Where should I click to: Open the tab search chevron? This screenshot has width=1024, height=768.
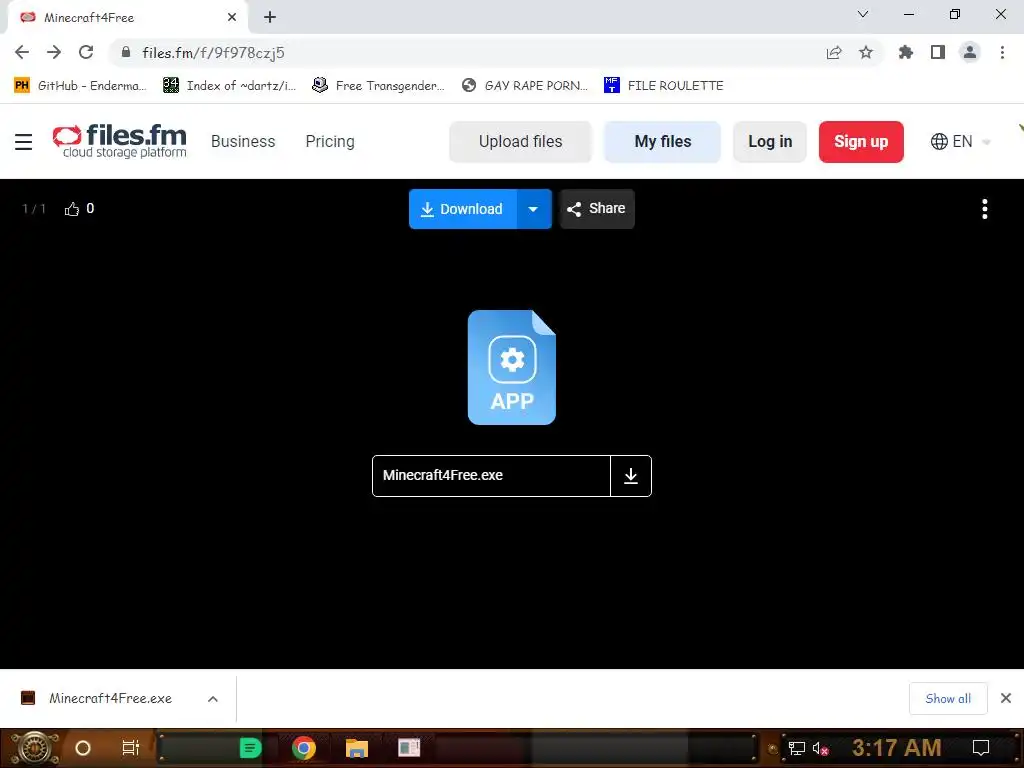863,14
